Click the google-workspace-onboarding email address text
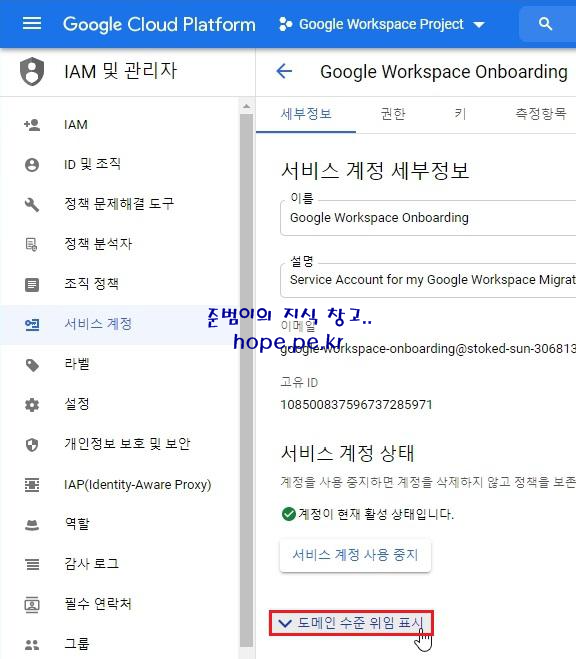The width and height of the screenshot is (576, 659). pos(428,349)
